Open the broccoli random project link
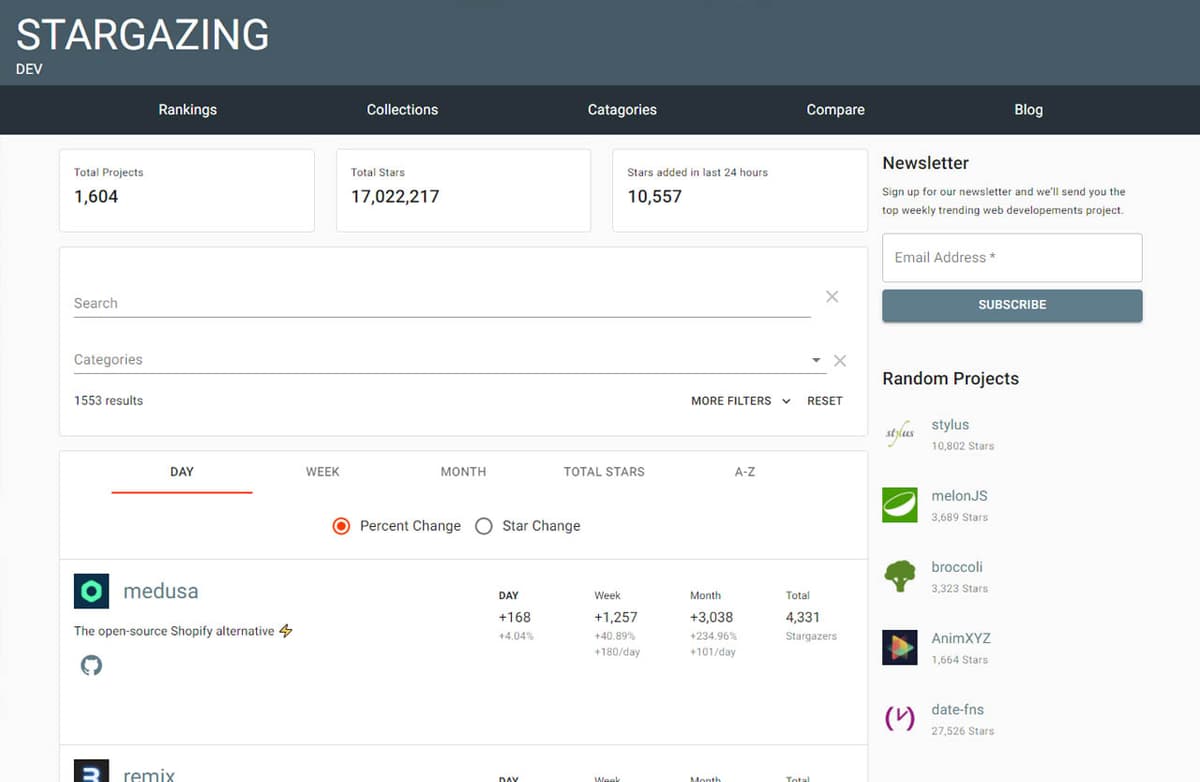Screen dimensions: 1200x782 (x=957, y=567)
